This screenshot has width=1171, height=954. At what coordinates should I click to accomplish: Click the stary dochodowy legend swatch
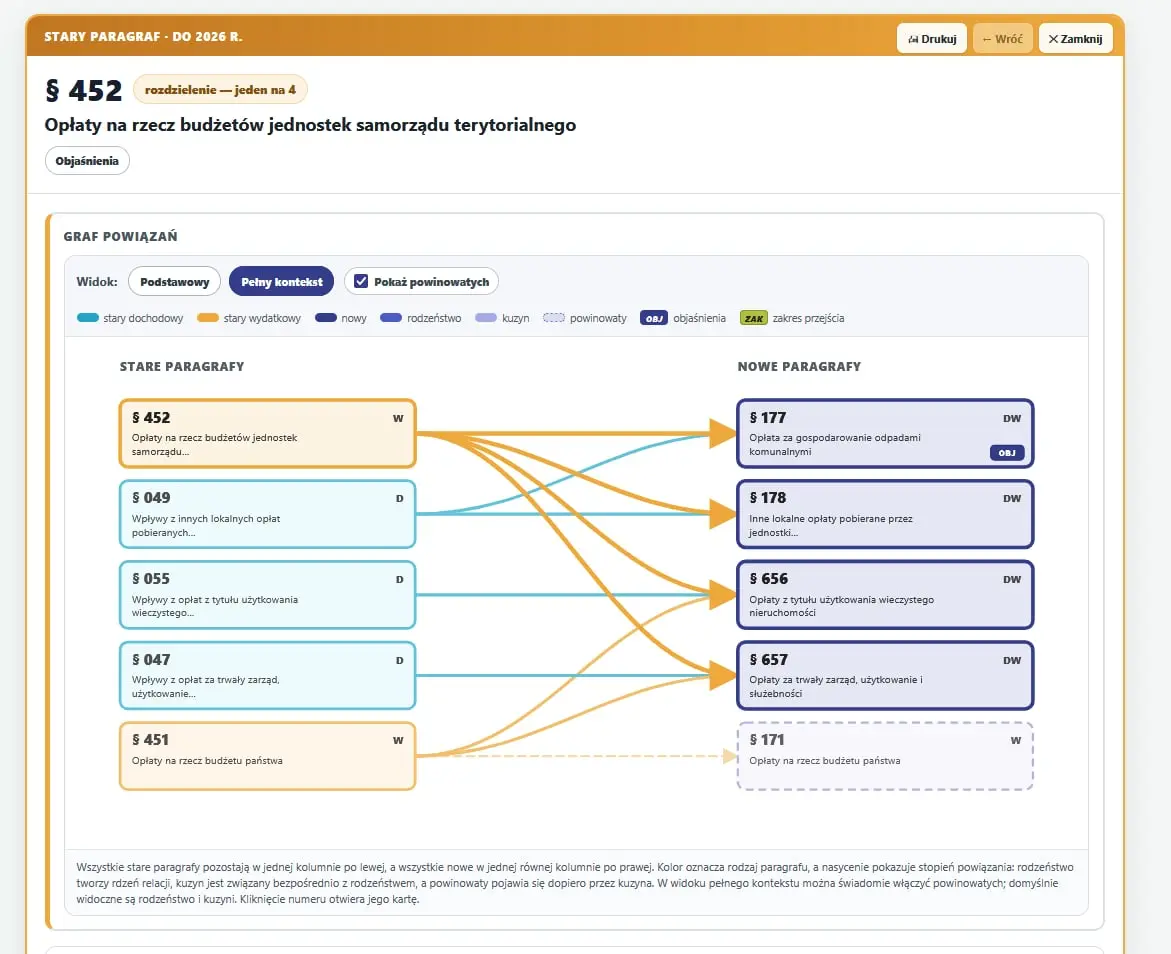(87, 318)
